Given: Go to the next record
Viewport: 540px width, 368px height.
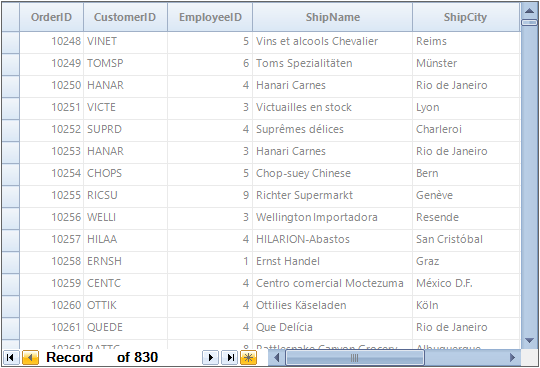Looking at the screenshot, I should 210,358.
